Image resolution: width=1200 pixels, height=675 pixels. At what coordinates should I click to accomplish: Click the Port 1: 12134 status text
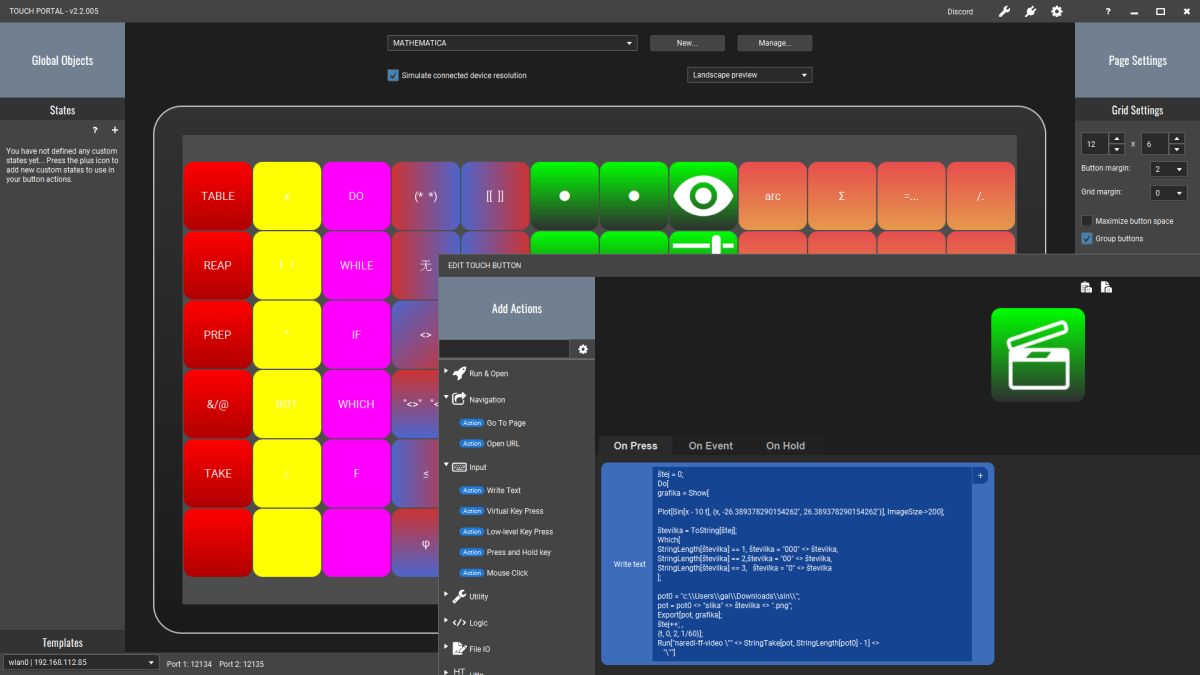189,663
